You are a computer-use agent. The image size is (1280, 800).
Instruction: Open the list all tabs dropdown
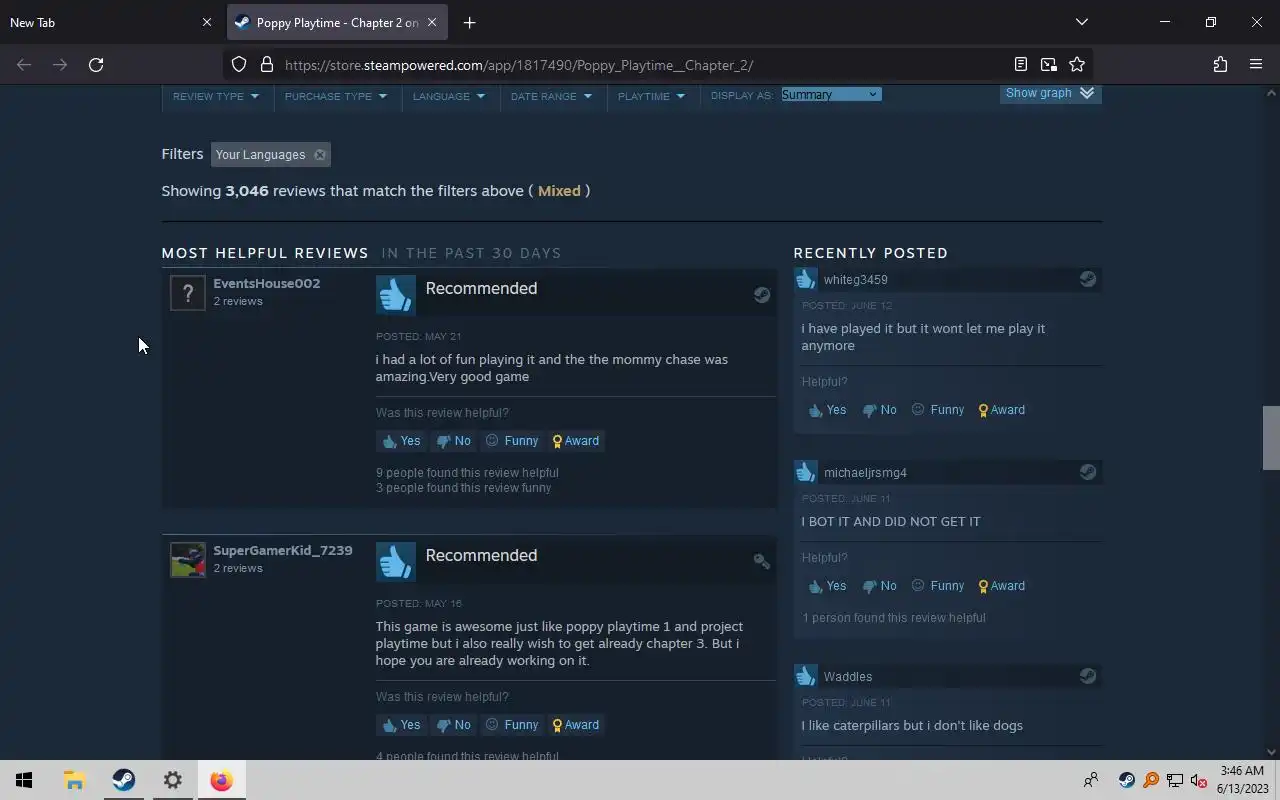coord(1081,22)
